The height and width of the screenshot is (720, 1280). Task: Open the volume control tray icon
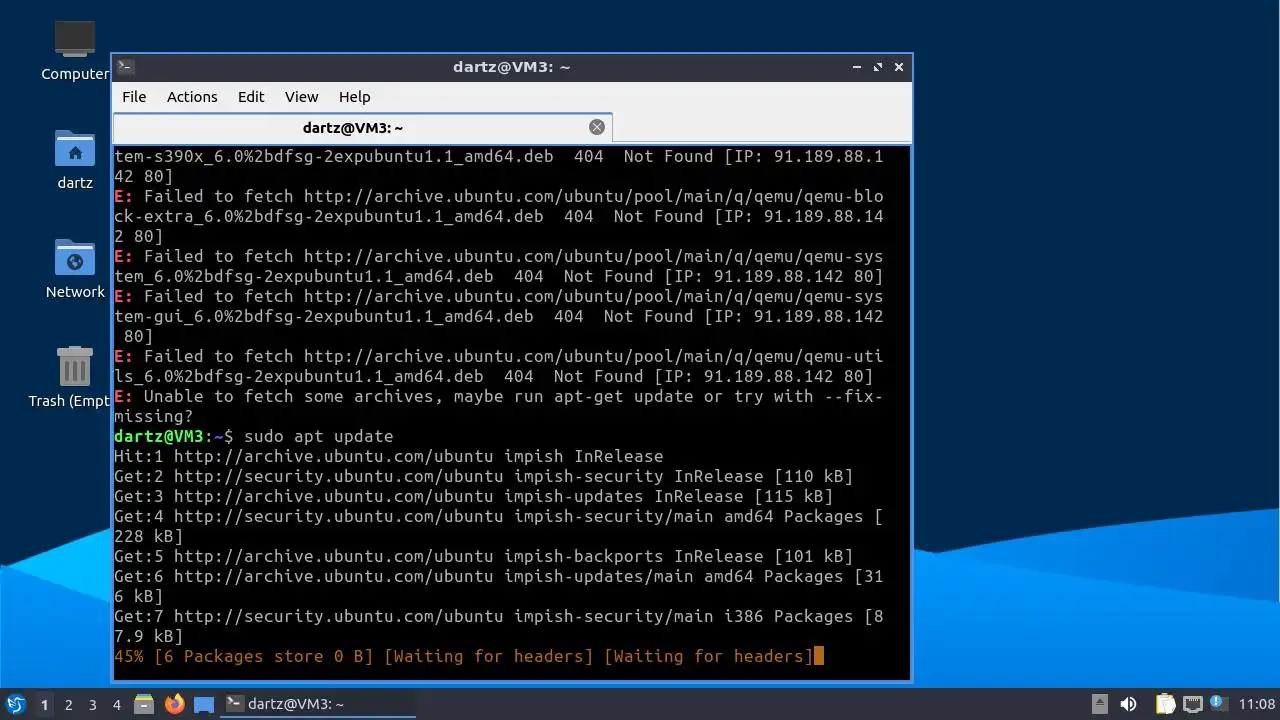point(1128,704)
